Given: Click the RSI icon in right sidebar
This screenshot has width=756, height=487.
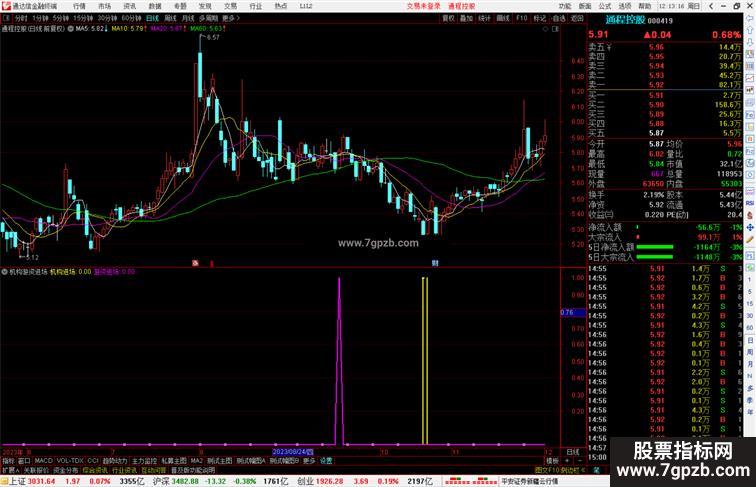Looking at the screenshot, I should pos(750,203).
